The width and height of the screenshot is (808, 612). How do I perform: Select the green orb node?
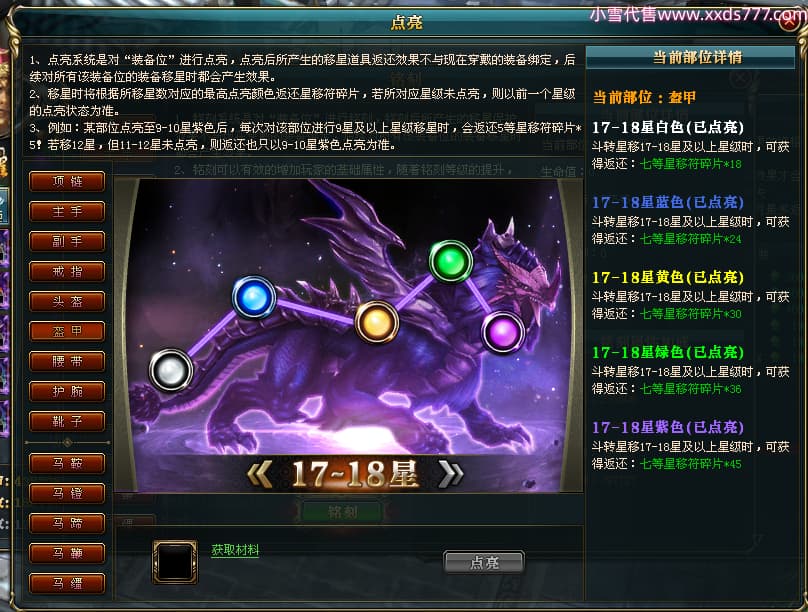coord(451,261)
